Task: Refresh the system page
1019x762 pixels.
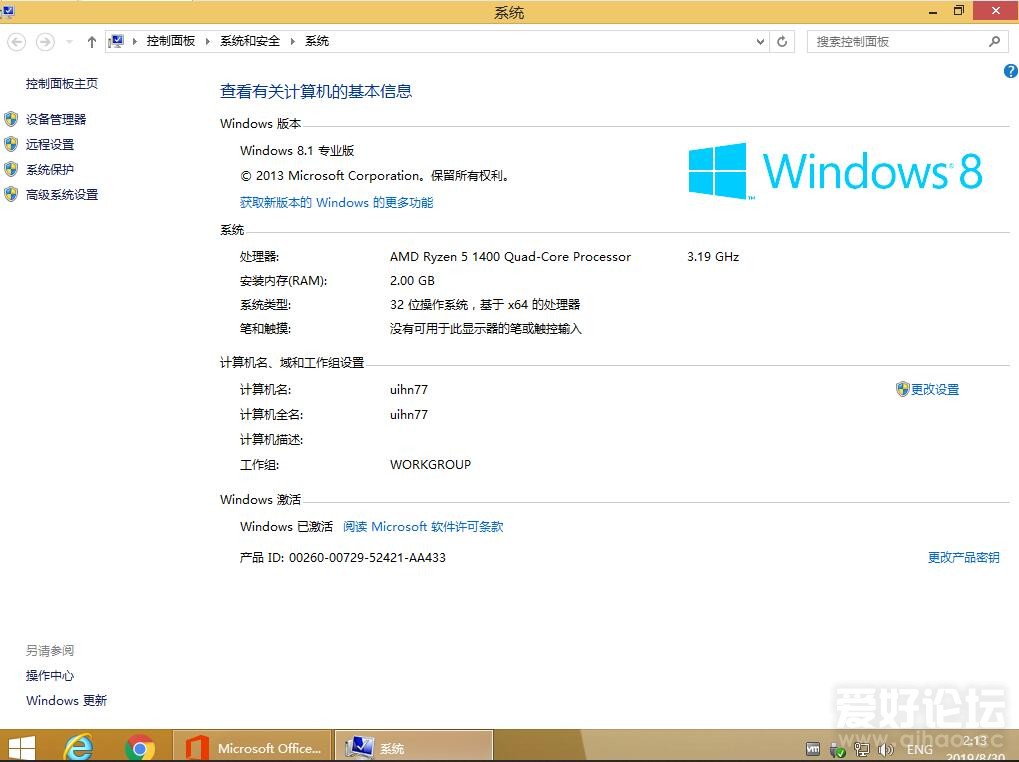Action: point(782,42)
